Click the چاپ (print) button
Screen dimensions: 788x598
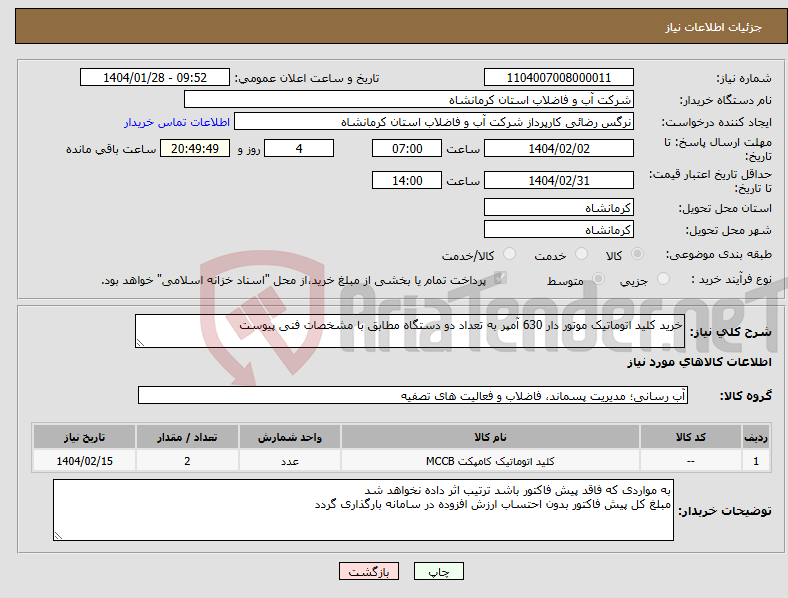click(x=439, y=571)
